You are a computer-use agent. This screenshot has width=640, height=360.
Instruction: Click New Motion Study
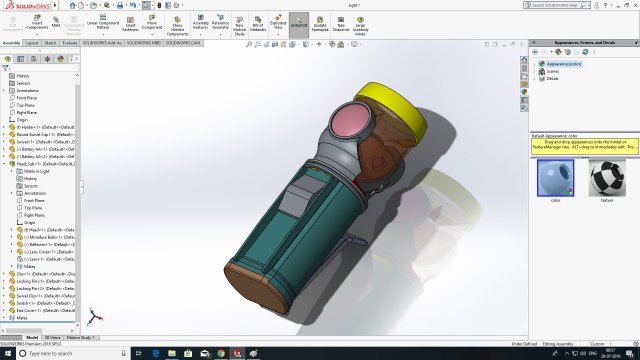(x=240, y=26)
